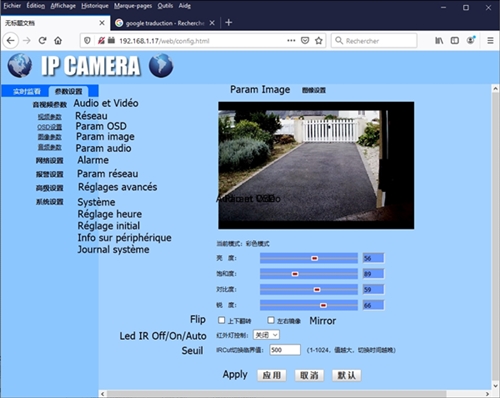Save page to Pocket icon

pyautogui.click(x=305, y=40)
